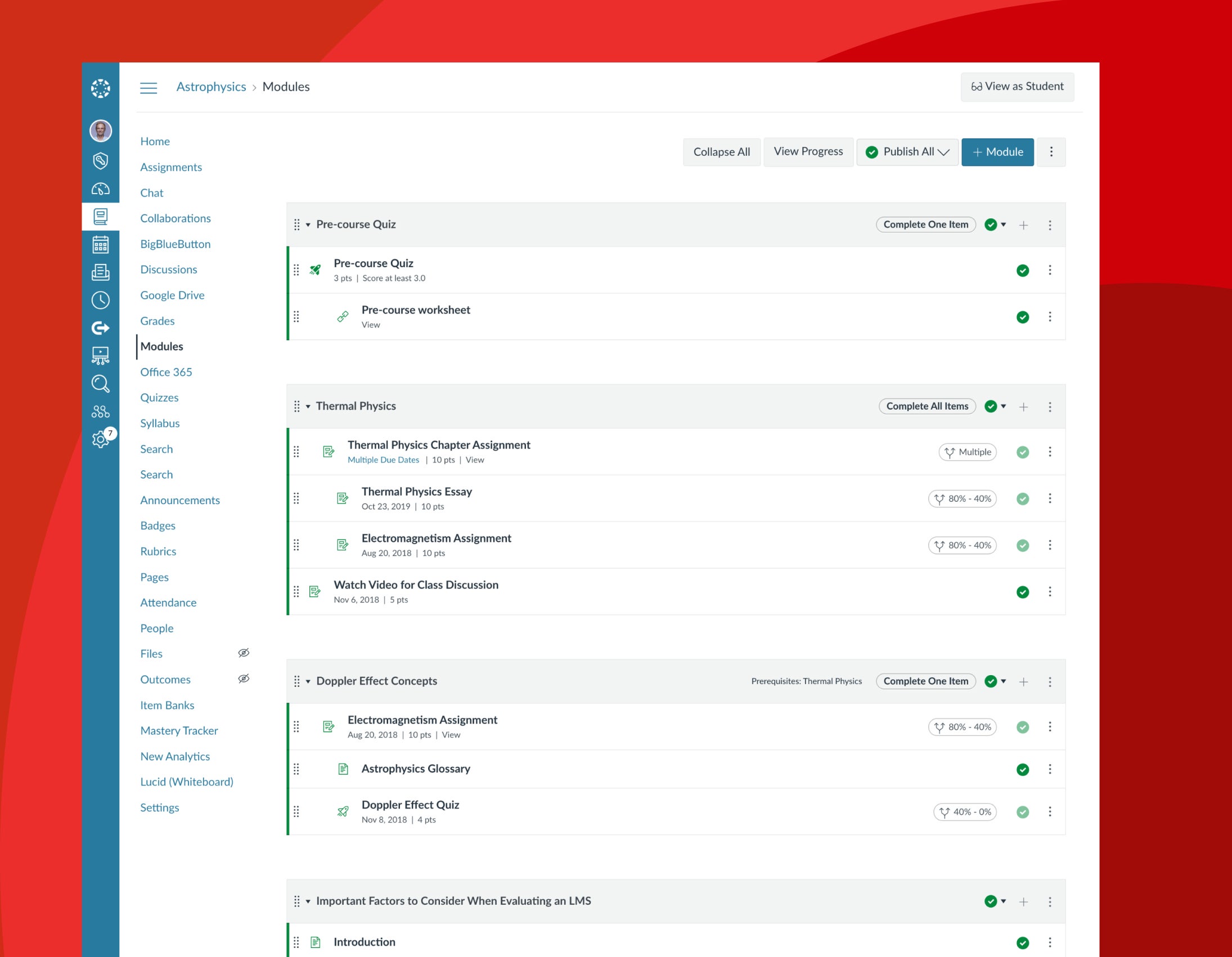Image resolution: width=1232 pixels, height=957 pixels.
Task: Click View Progress button
Action: click(x=808, y=151)
